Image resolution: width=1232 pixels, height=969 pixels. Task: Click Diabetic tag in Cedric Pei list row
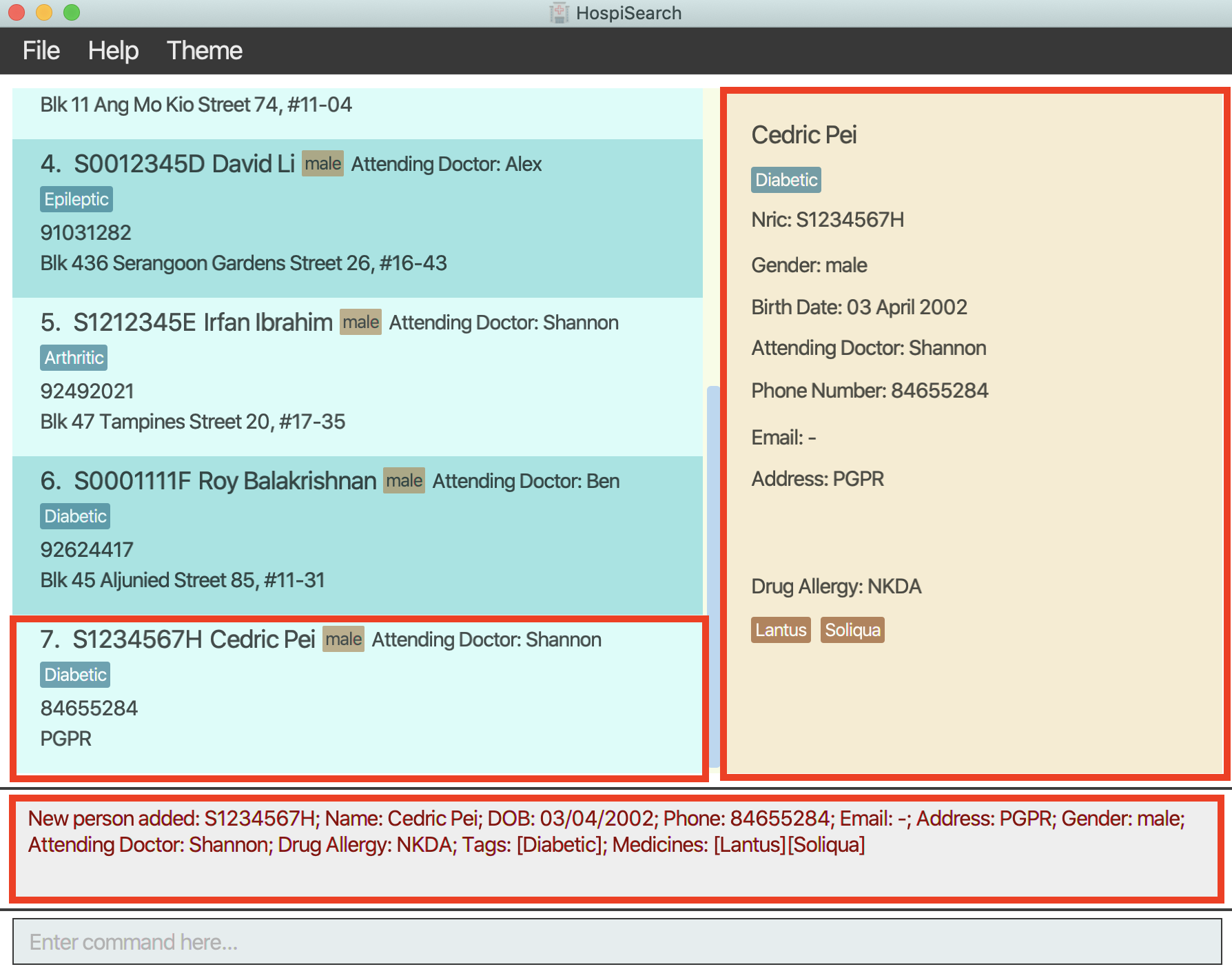[x=75, y=675]
